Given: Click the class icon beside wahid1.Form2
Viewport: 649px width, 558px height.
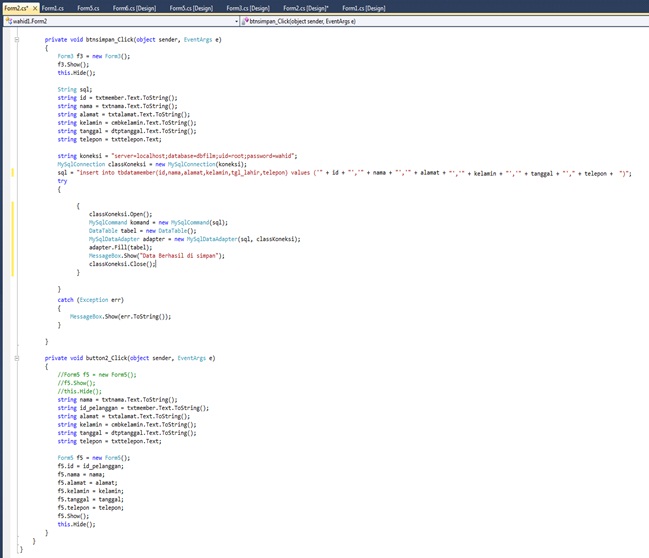Looking at the screenshot, I should click(x=9, y=21).
